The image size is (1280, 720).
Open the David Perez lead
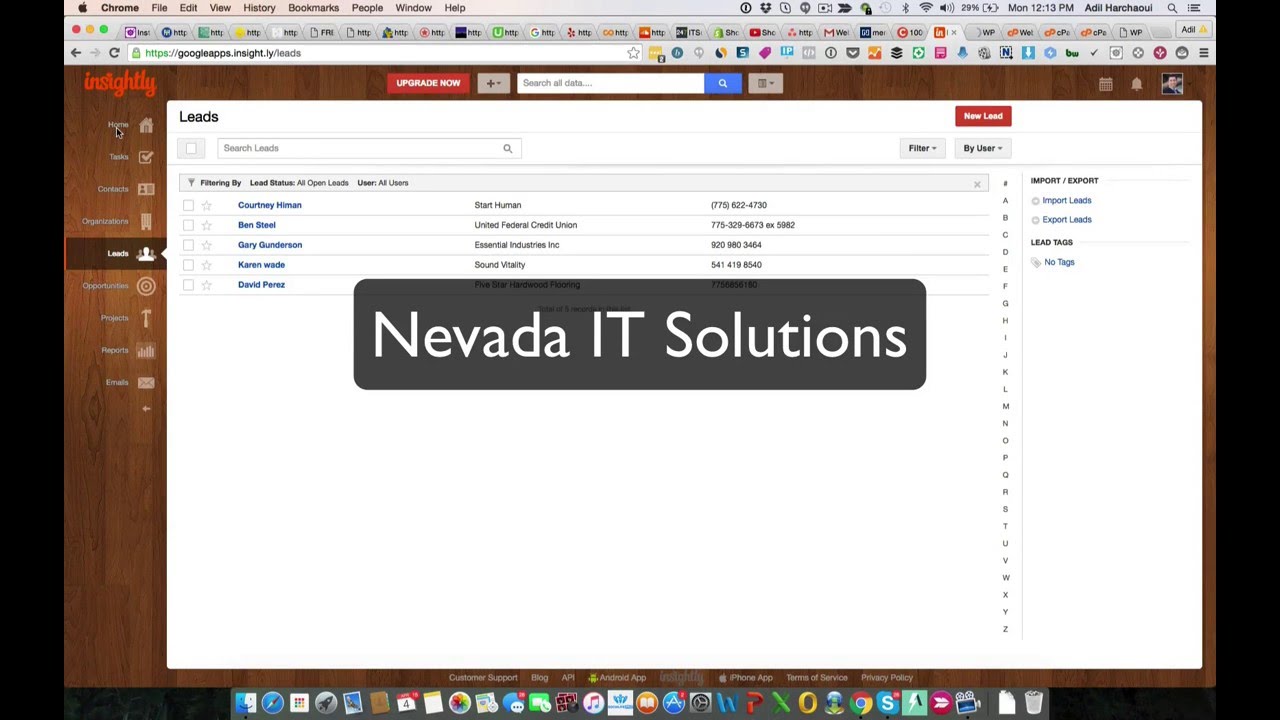point(261,285)
